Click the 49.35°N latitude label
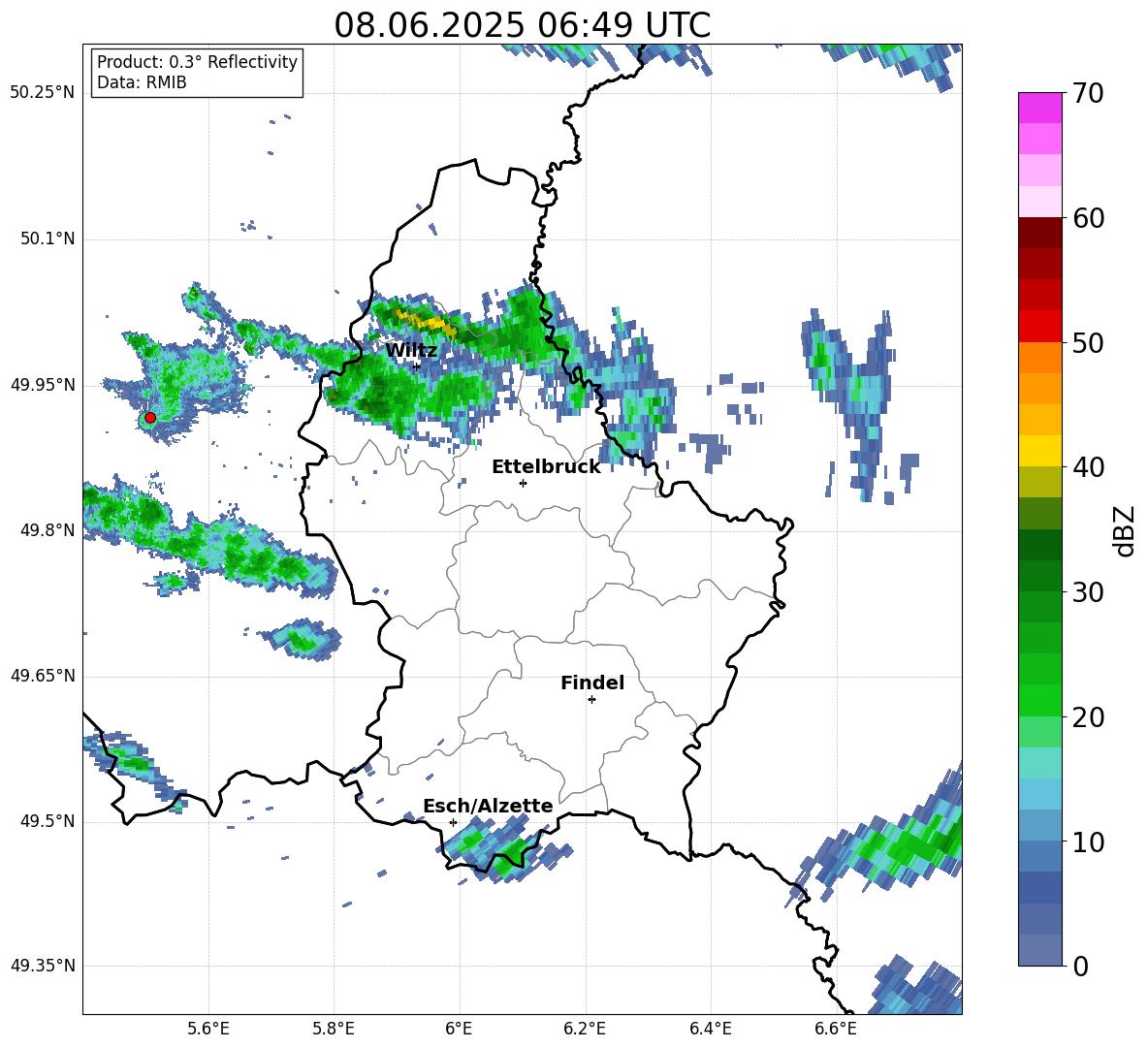Image resolution: width=1148 pixels, height=1048 pixels. tap(43, 966)
